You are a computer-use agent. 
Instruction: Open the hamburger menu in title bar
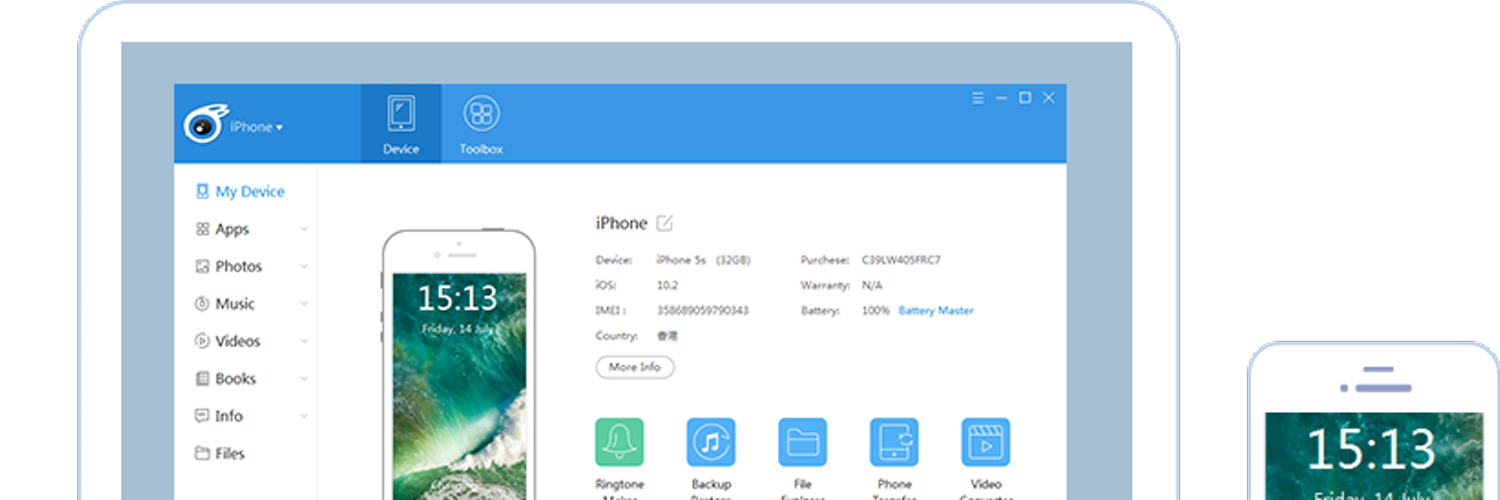(x=978, y=98)
